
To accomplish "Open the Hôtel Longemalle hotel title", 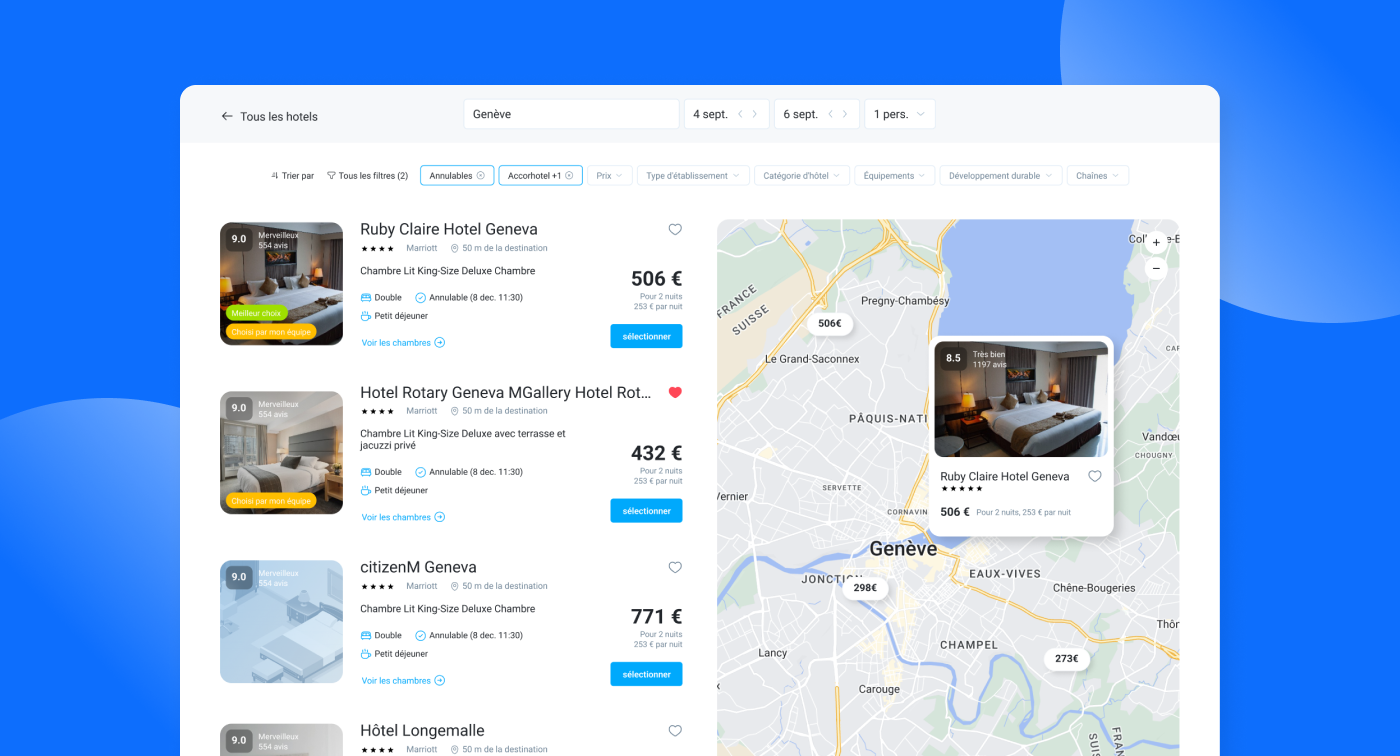I will [x=422, y=731].
